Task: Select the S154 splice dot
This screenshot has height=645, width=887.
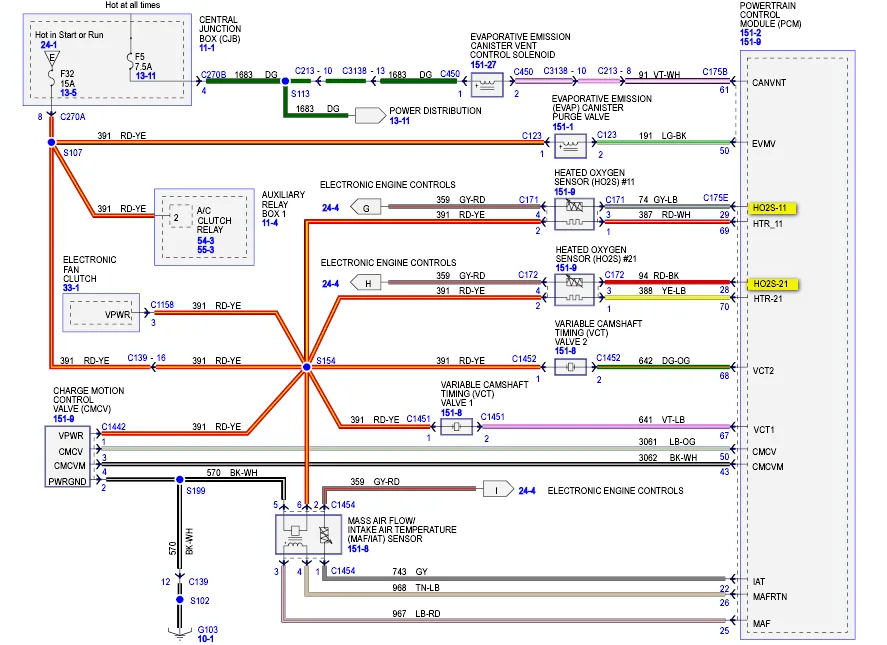Action: pyautogui.click(x=307, y=367)
